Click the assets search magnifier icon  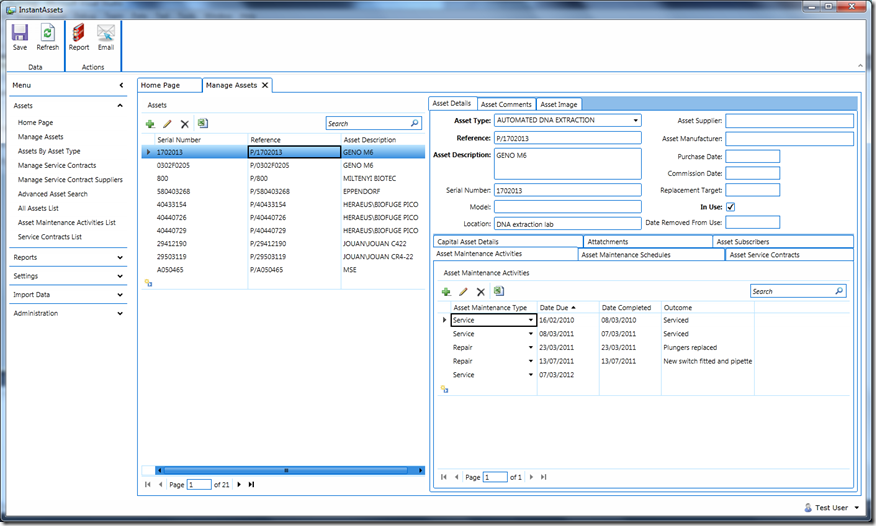(415, 123)
